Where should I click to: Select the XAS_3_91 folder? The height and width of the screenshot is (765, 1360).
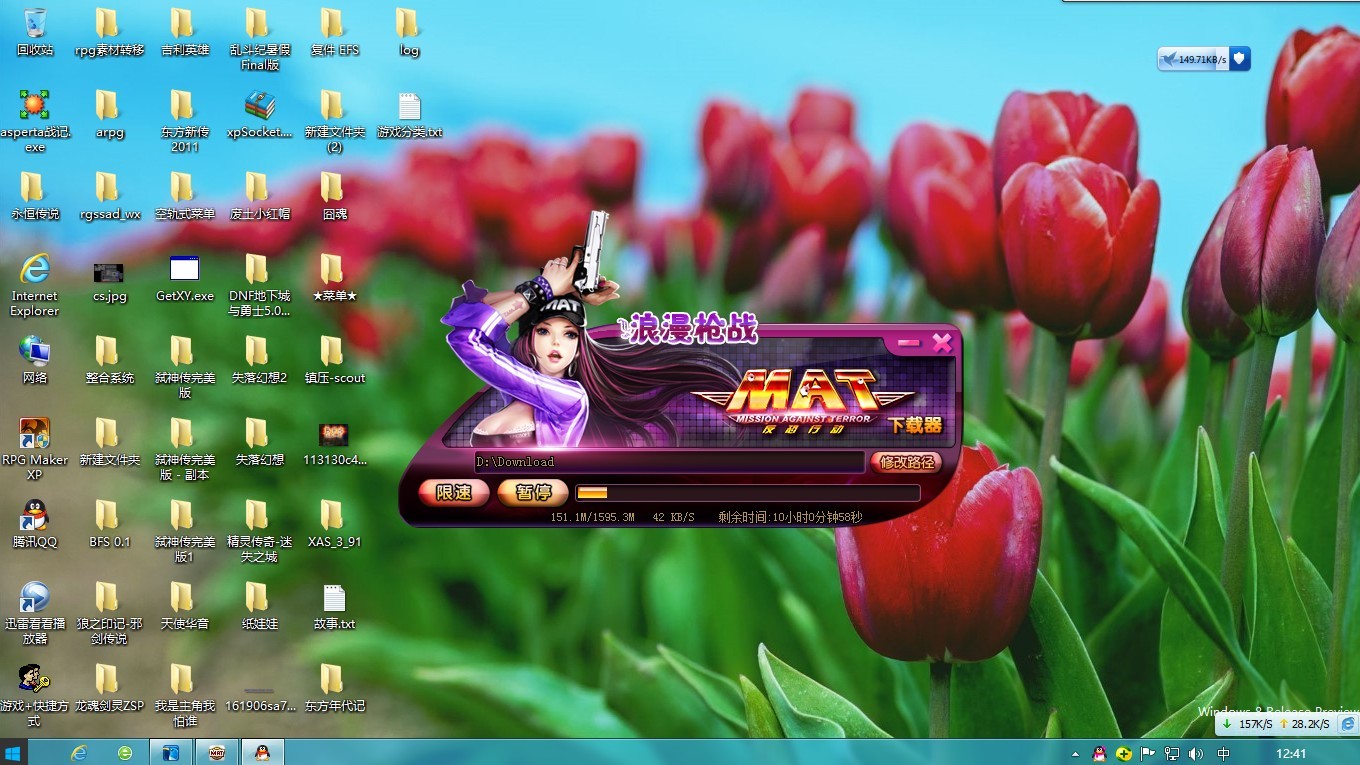pos(334,524)
